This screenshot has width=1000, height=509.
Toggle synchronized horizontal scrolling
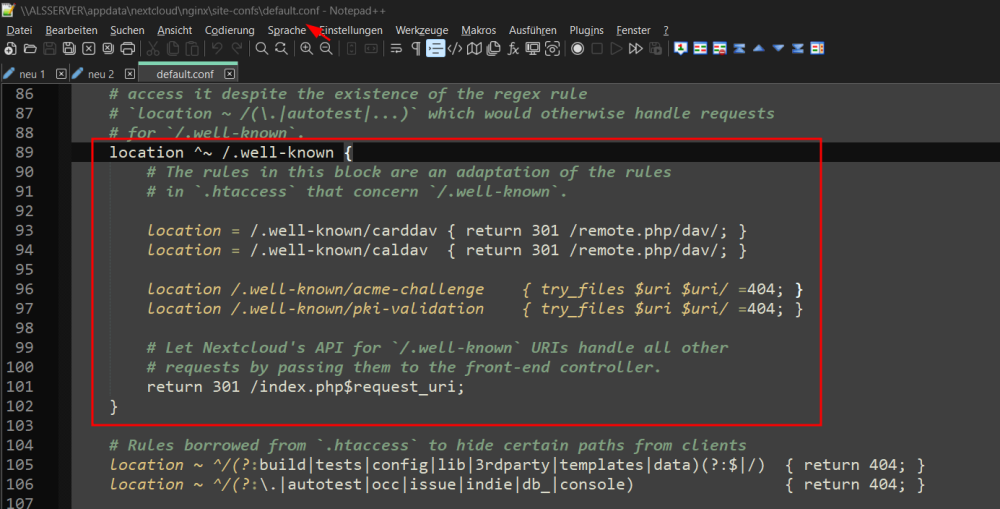pos(371,48)
